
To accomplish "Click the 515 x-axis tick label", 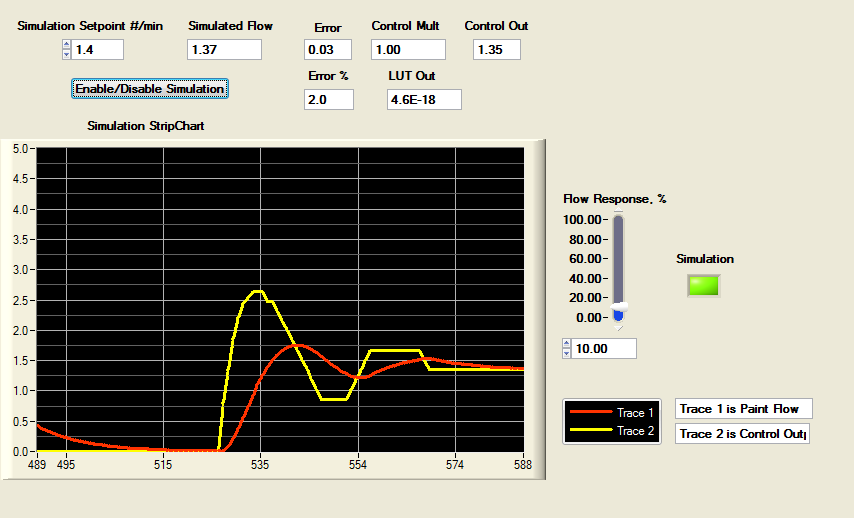I will (x=163, y=465).
